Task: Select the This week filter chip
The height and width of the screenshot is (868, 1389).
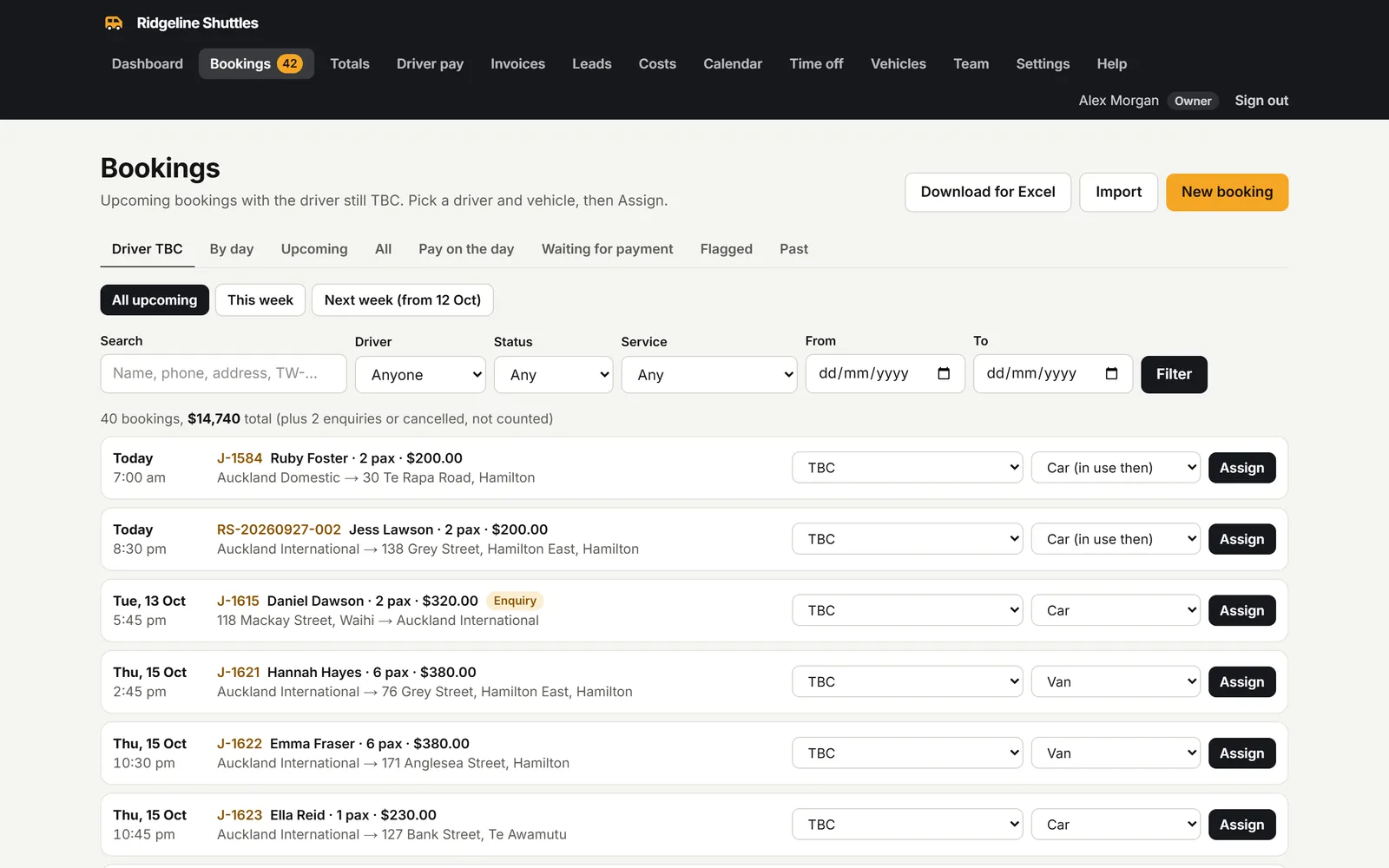Action: click(x=260, y=300)
